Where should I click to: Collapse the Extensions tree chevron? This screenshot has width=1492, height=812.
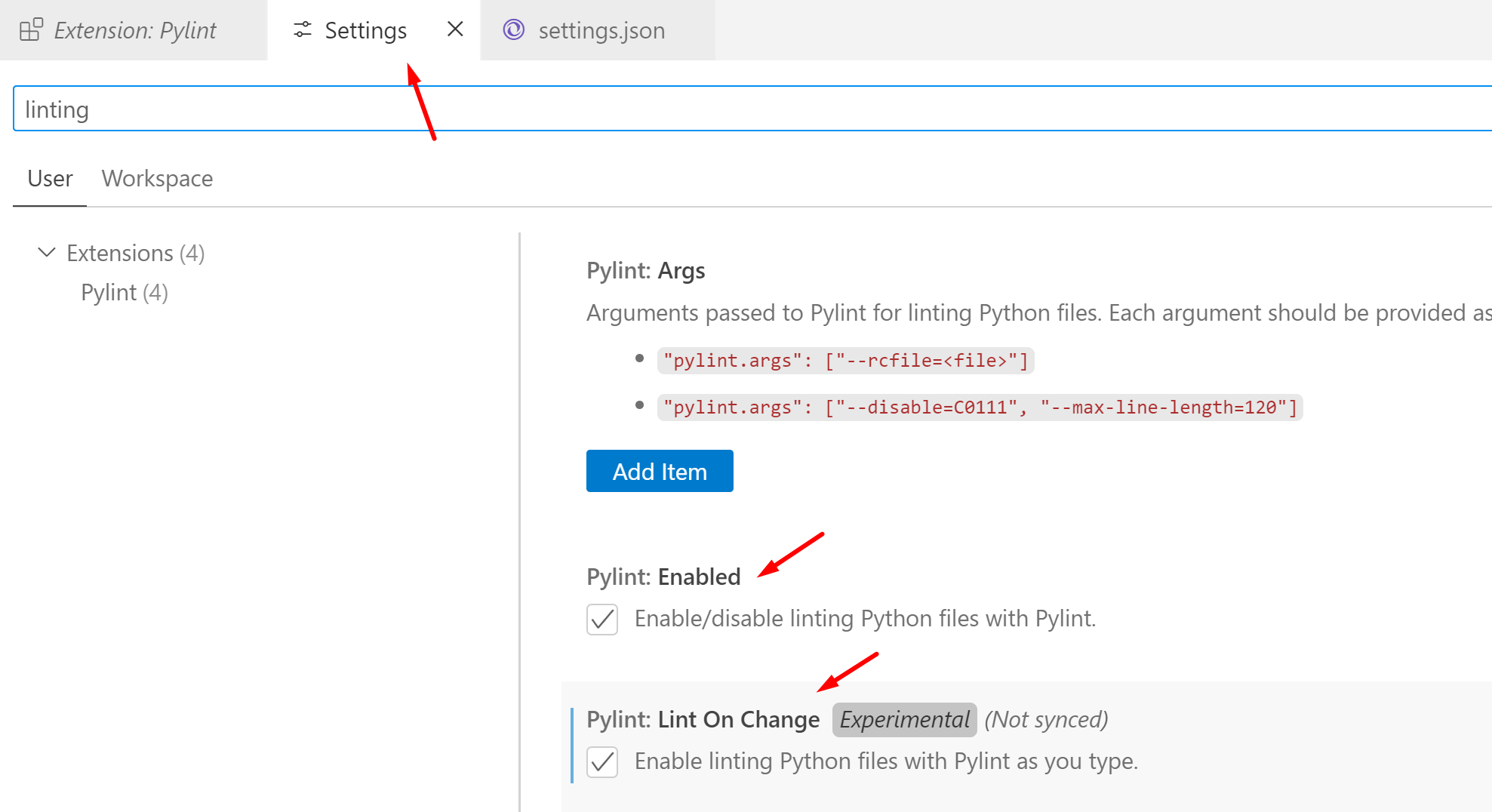[47, 253]
